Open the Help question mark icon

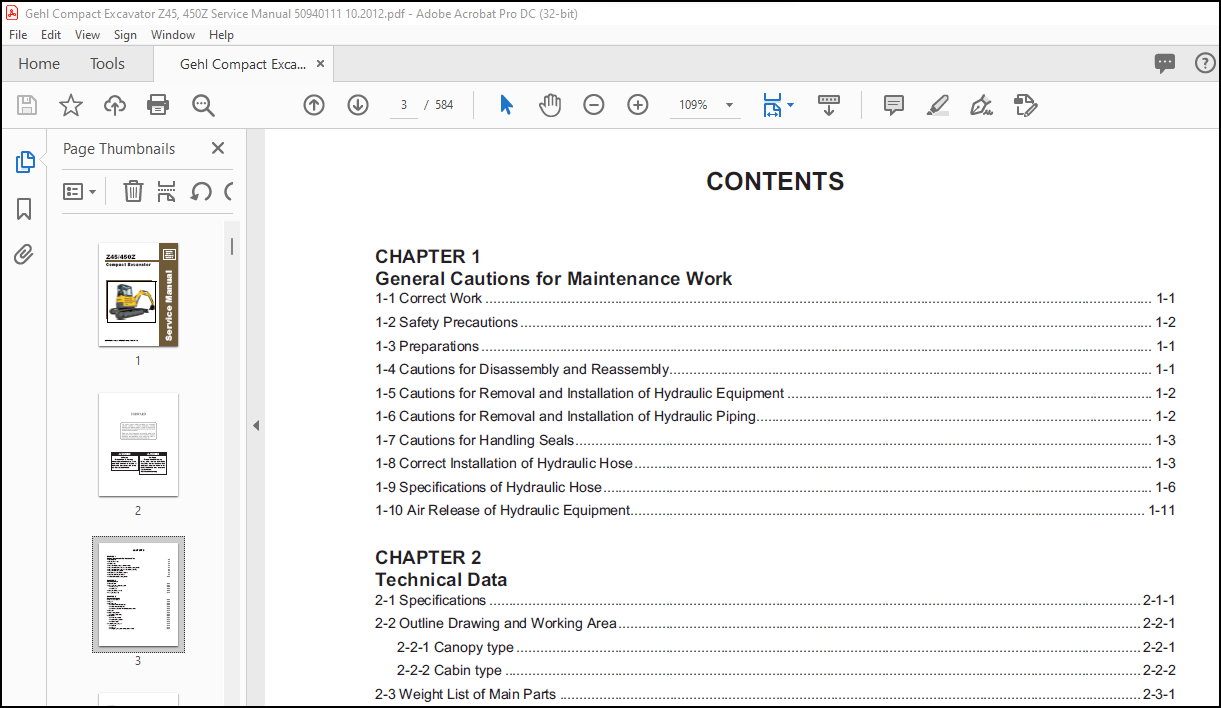point(1205,63)
